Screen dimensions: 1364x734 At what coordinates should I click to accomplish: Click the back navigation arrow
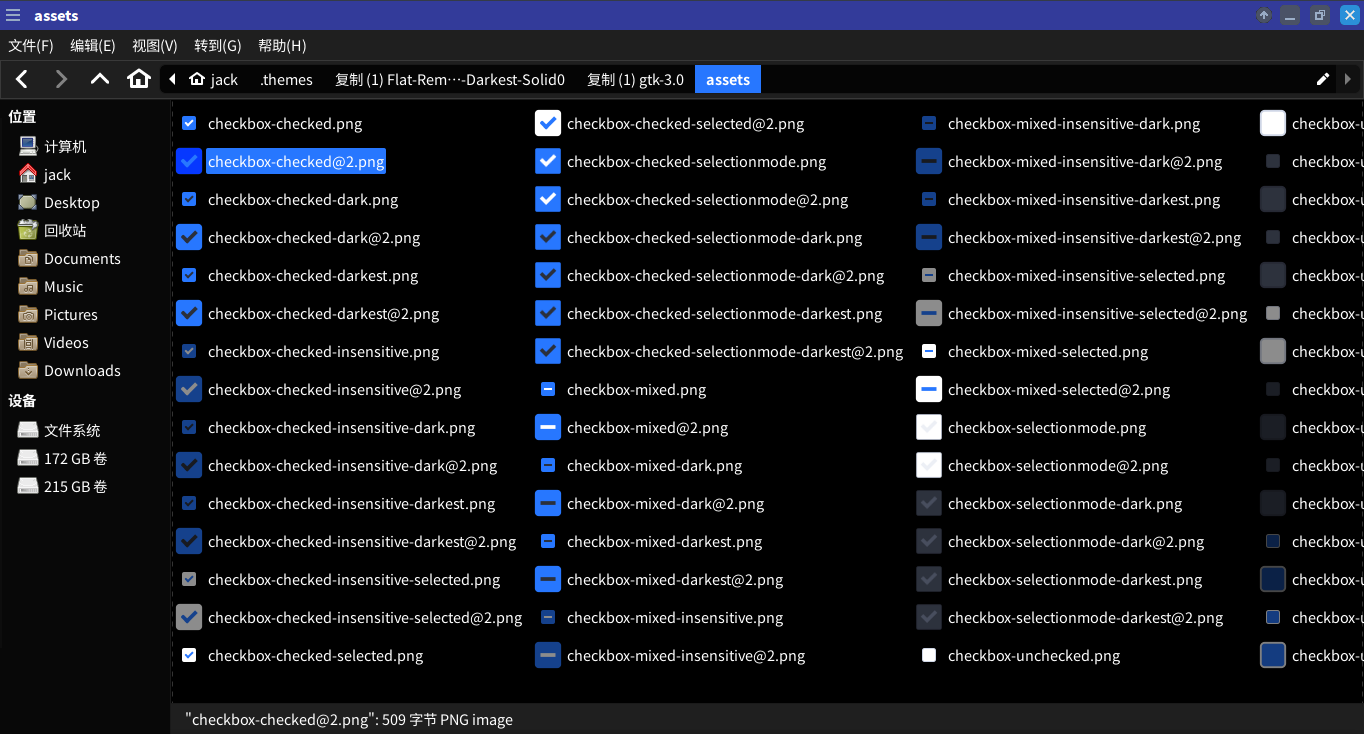(x=21, y=78)
